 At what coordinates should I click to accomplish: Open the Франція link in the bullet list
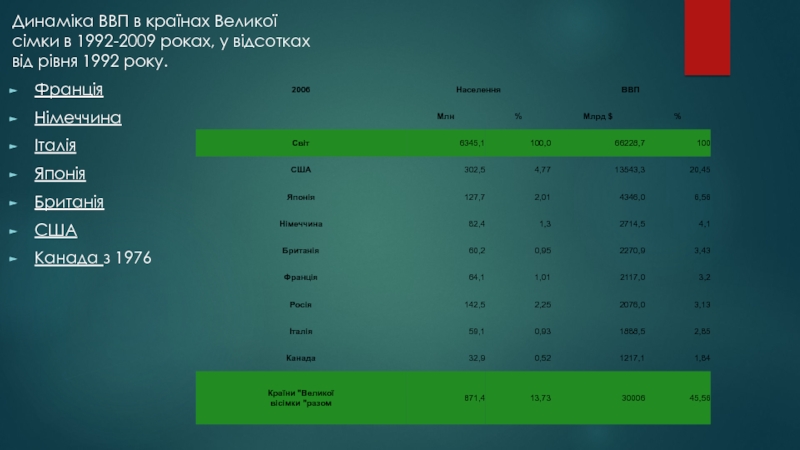[x=69, y=91]
